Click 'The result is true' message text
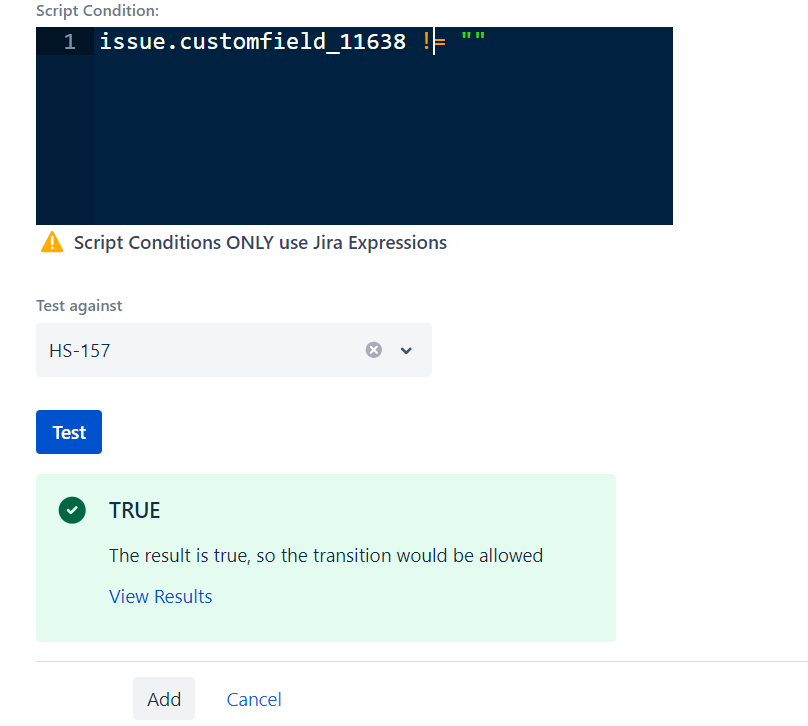808x726 pixels. click(x=326, y=555)
